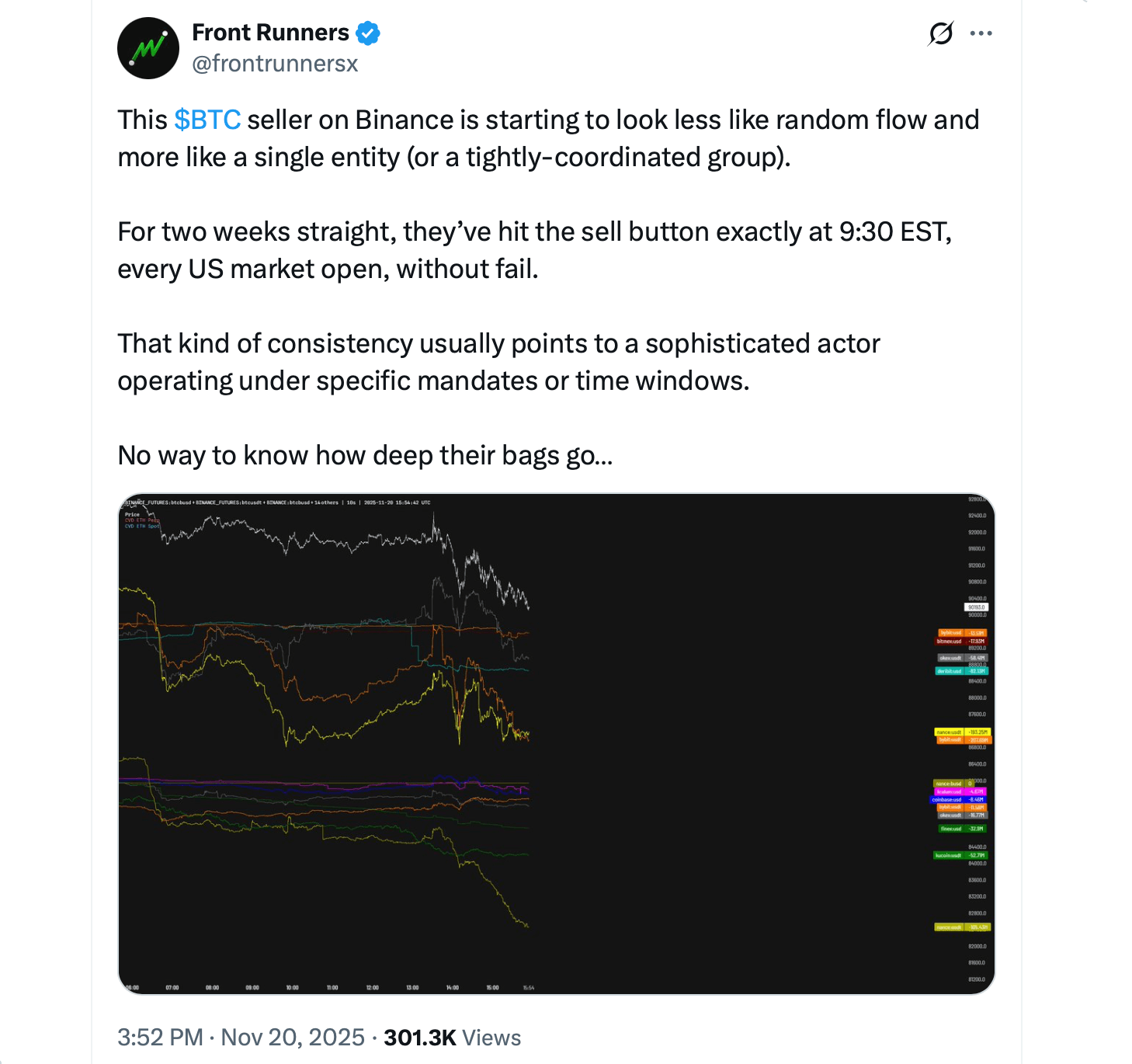Open the three-dot more options menu
Screen dimensions: 1132x1064
pos(981,33)
